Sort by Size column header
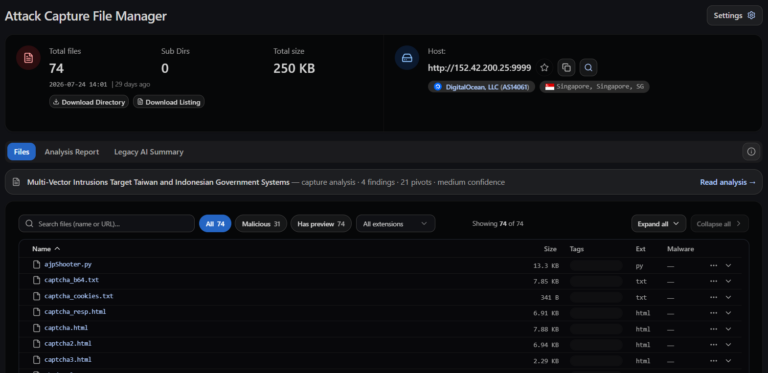Viewport: 768px width, 373px height. pos(550,249)
